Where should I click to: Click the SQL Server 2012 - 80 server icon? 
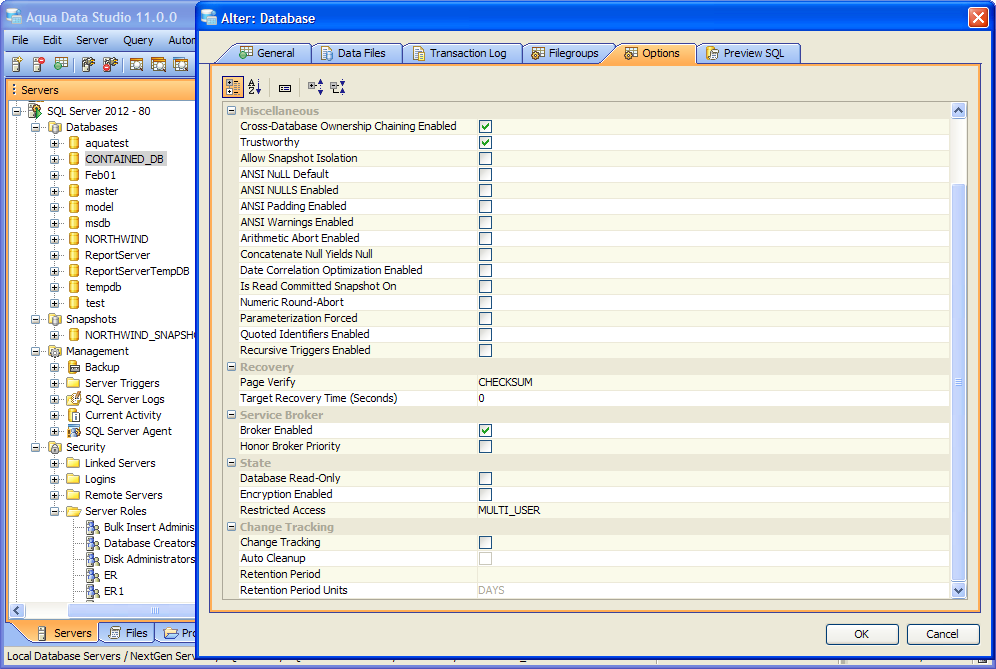(x=36, y=111)
